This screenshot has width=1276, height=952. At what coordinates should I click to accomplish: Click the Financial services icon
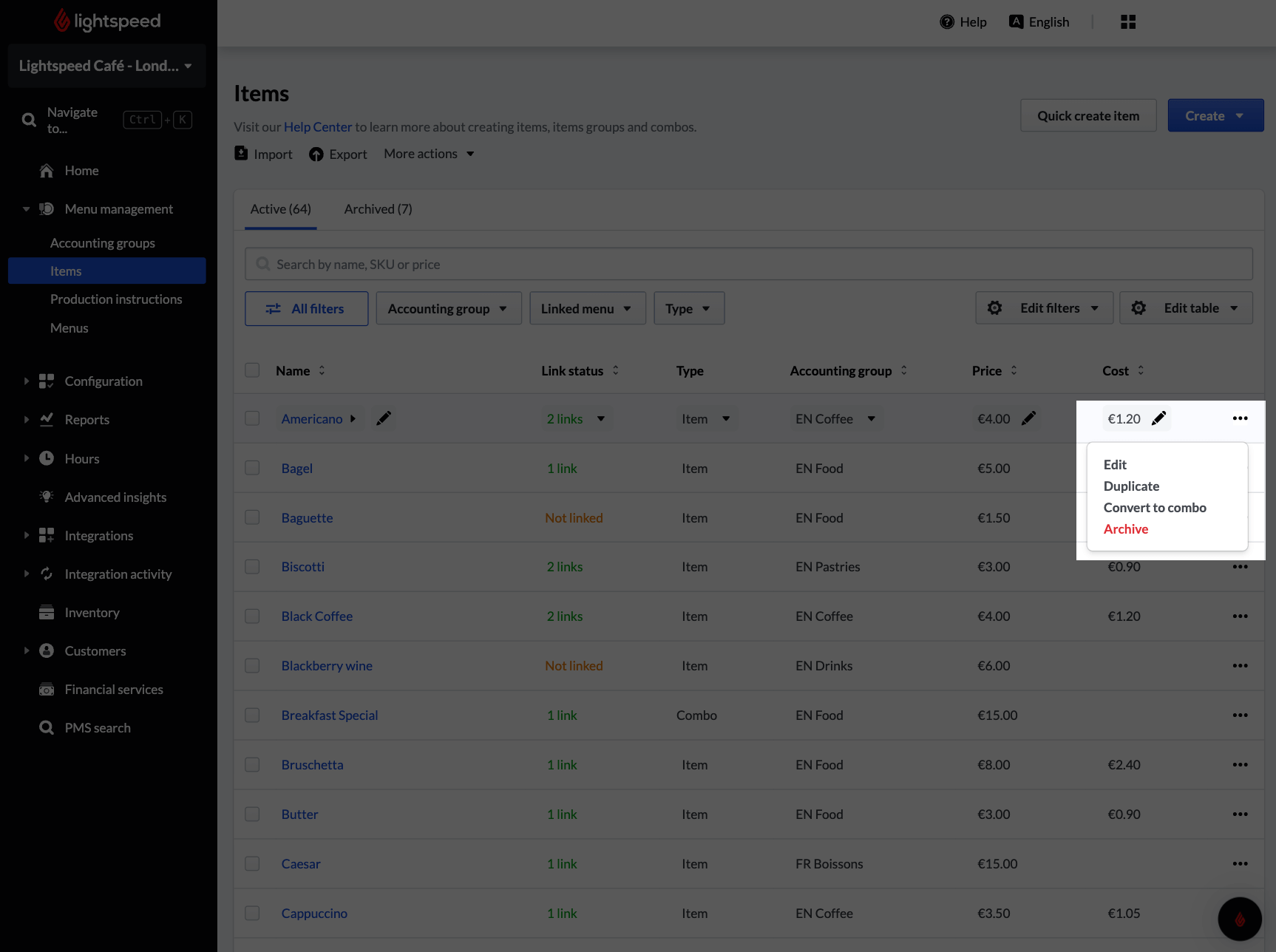click(47, 690)
